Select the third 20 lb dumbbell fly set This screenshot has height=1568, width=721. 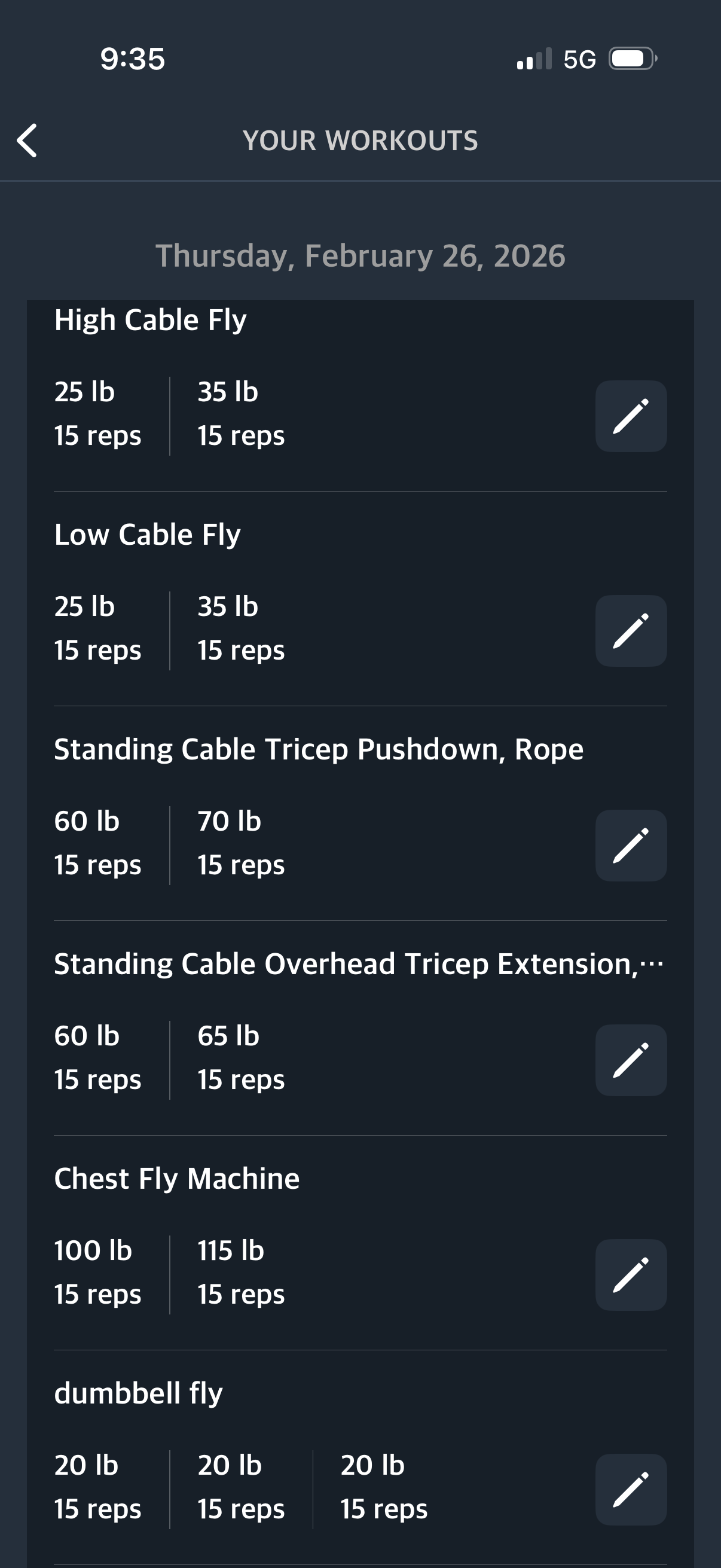[x=383, y=1487]
